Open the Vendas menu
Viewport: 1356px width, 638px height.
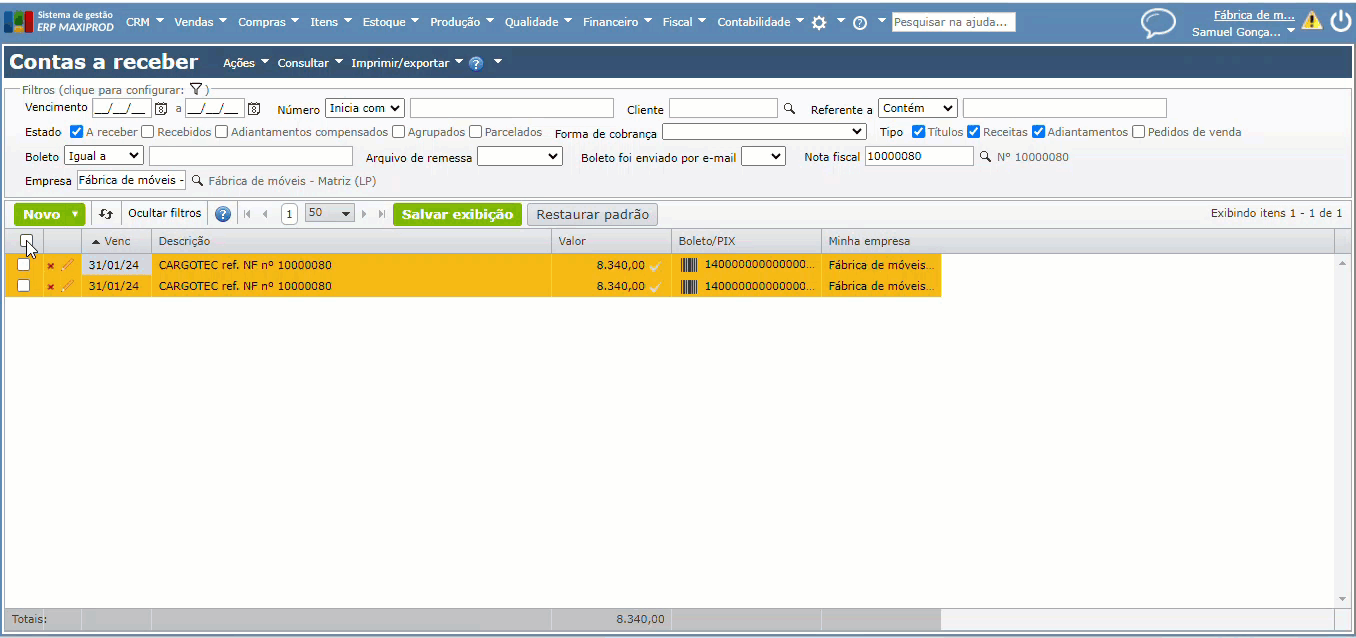pyautogui.click(x=201, y=22)
